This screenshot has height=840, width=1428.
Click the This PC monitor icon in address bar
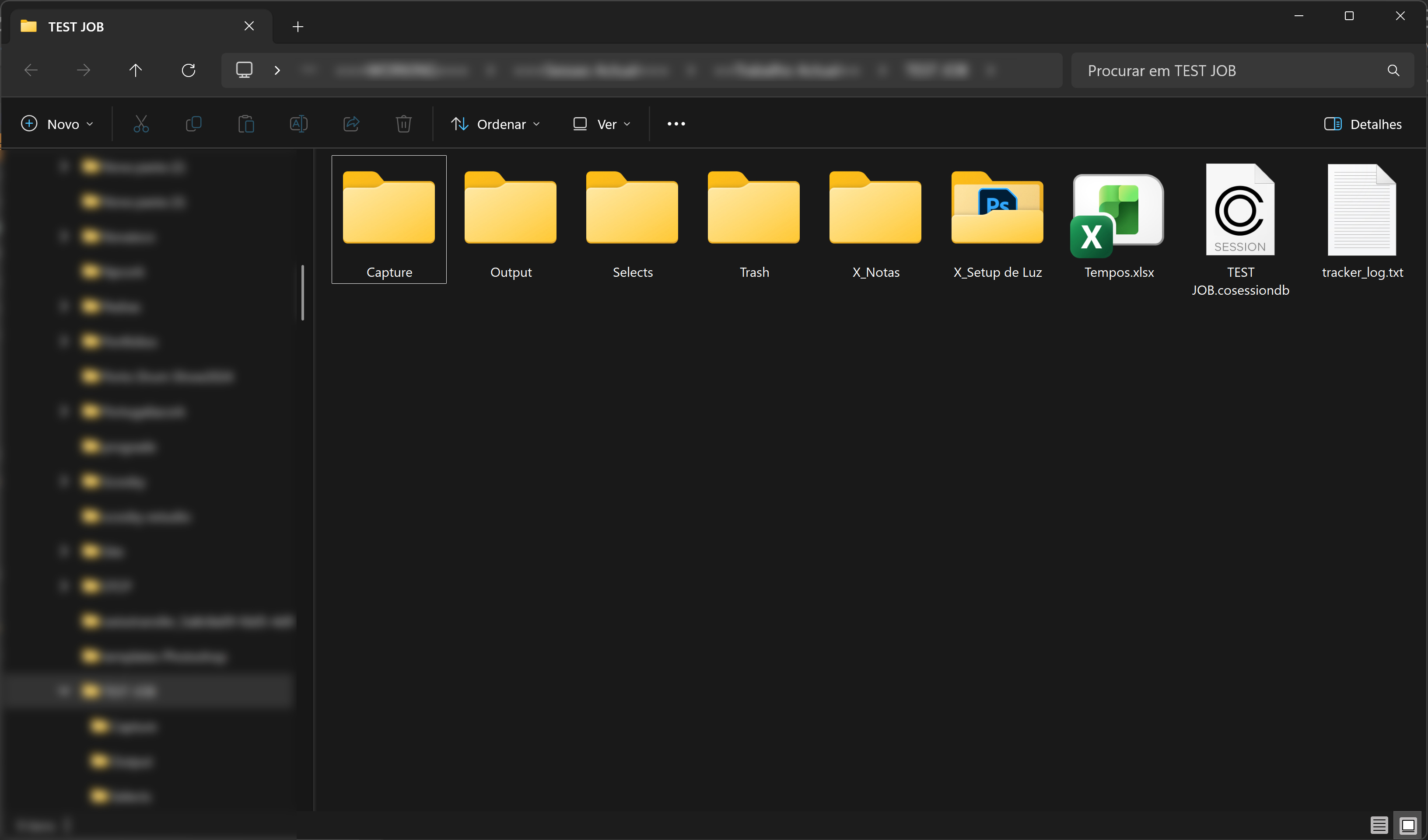tap(244, 70)
